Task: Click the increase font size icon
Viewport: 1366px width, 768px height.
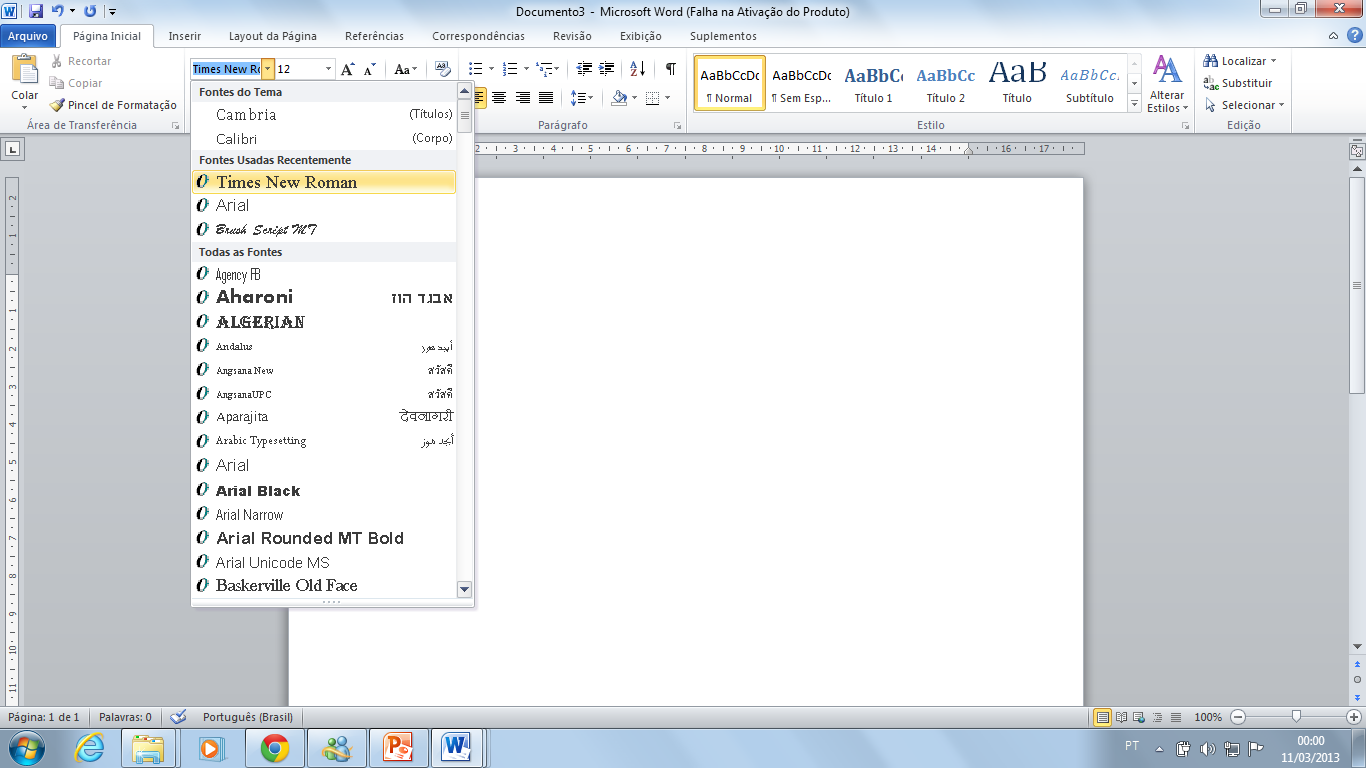Action: click(347, 69)
